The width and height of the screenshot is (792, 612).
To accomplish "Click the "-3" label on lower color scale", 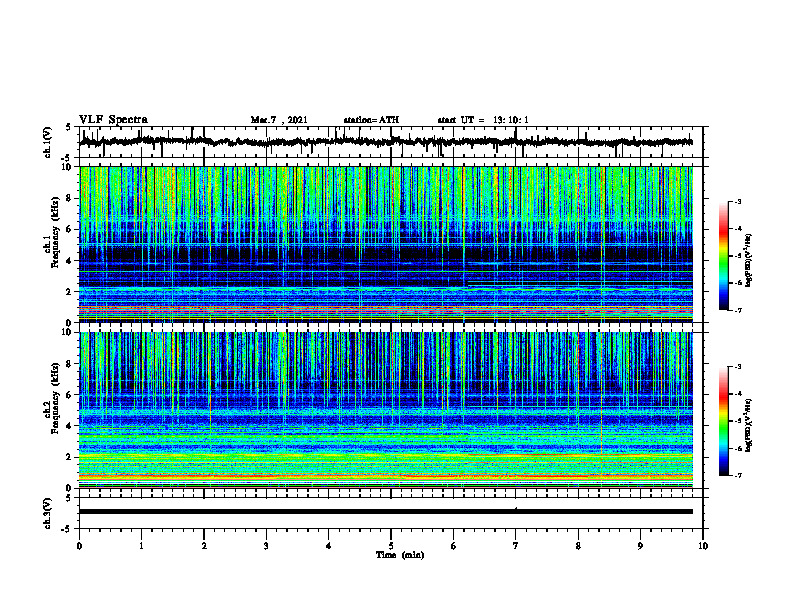I will (x=737, y=367).
